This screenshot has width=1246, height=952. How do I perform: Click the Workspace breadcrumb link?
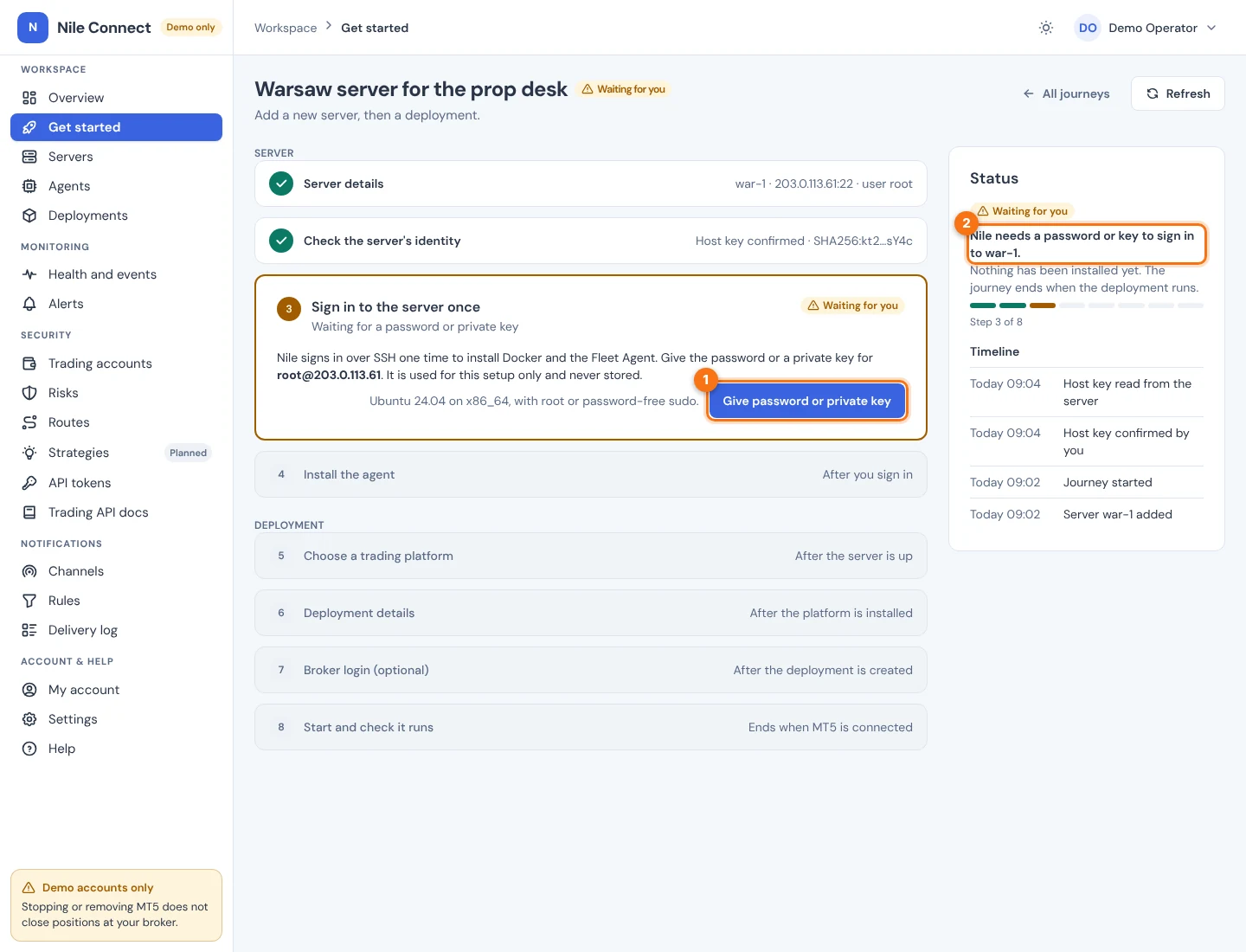click(286, 28)
